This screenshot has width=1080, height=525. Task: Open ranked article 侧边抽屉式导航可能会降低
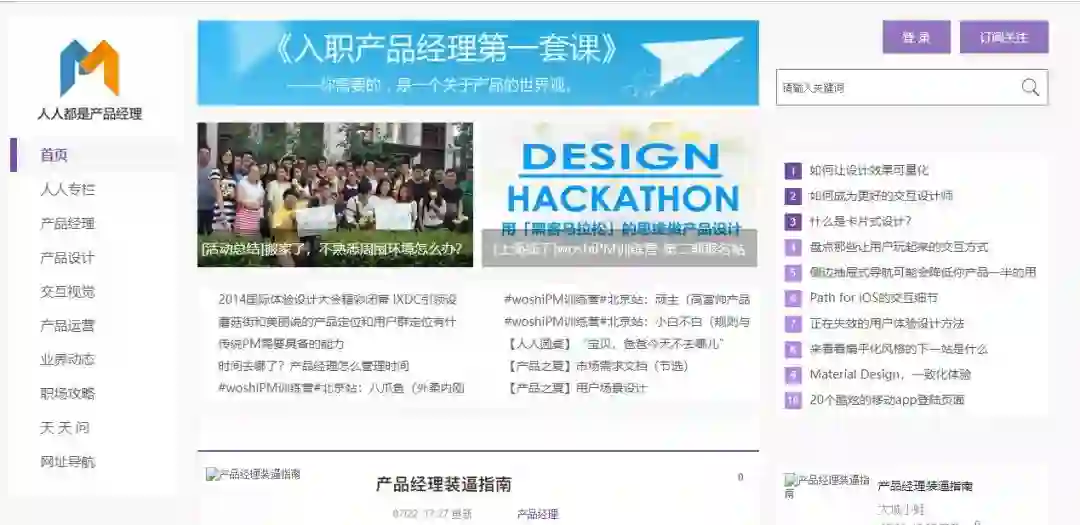(x=923, y=272)
